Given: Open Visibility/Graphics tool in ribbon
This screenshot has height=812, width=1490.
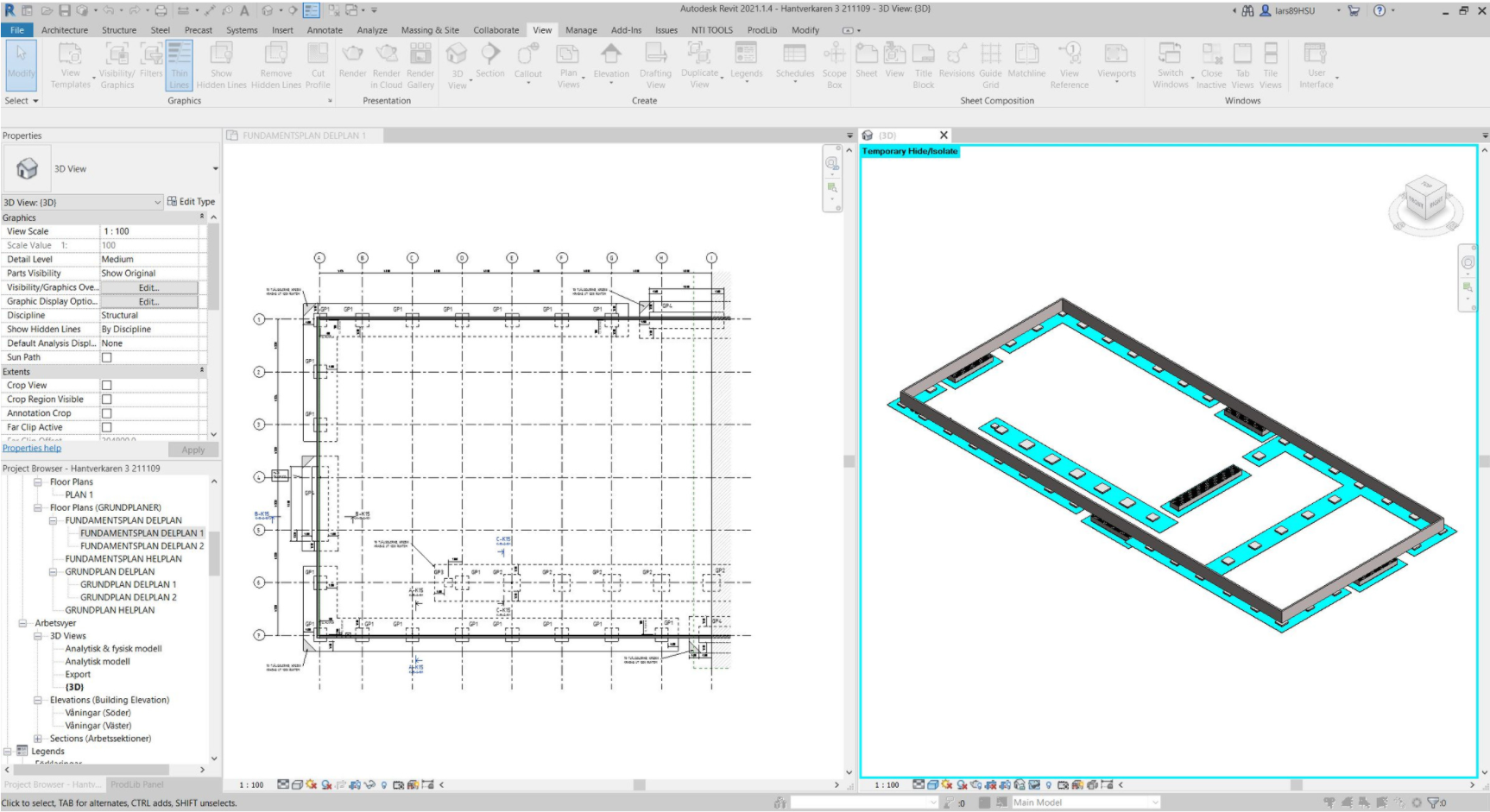Looking at the screenshot, I should point(117,65).
